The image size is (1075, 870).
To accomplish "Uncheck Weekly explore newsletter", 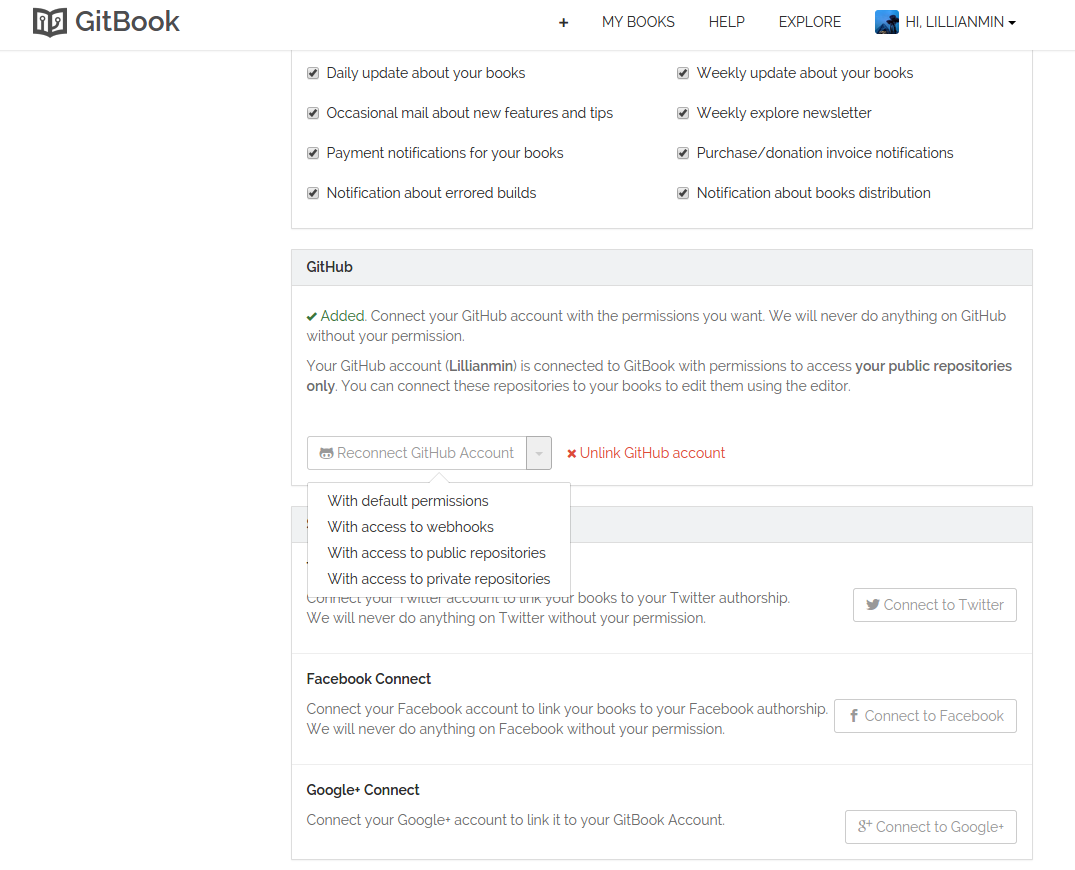I will [x=683, y=113].
